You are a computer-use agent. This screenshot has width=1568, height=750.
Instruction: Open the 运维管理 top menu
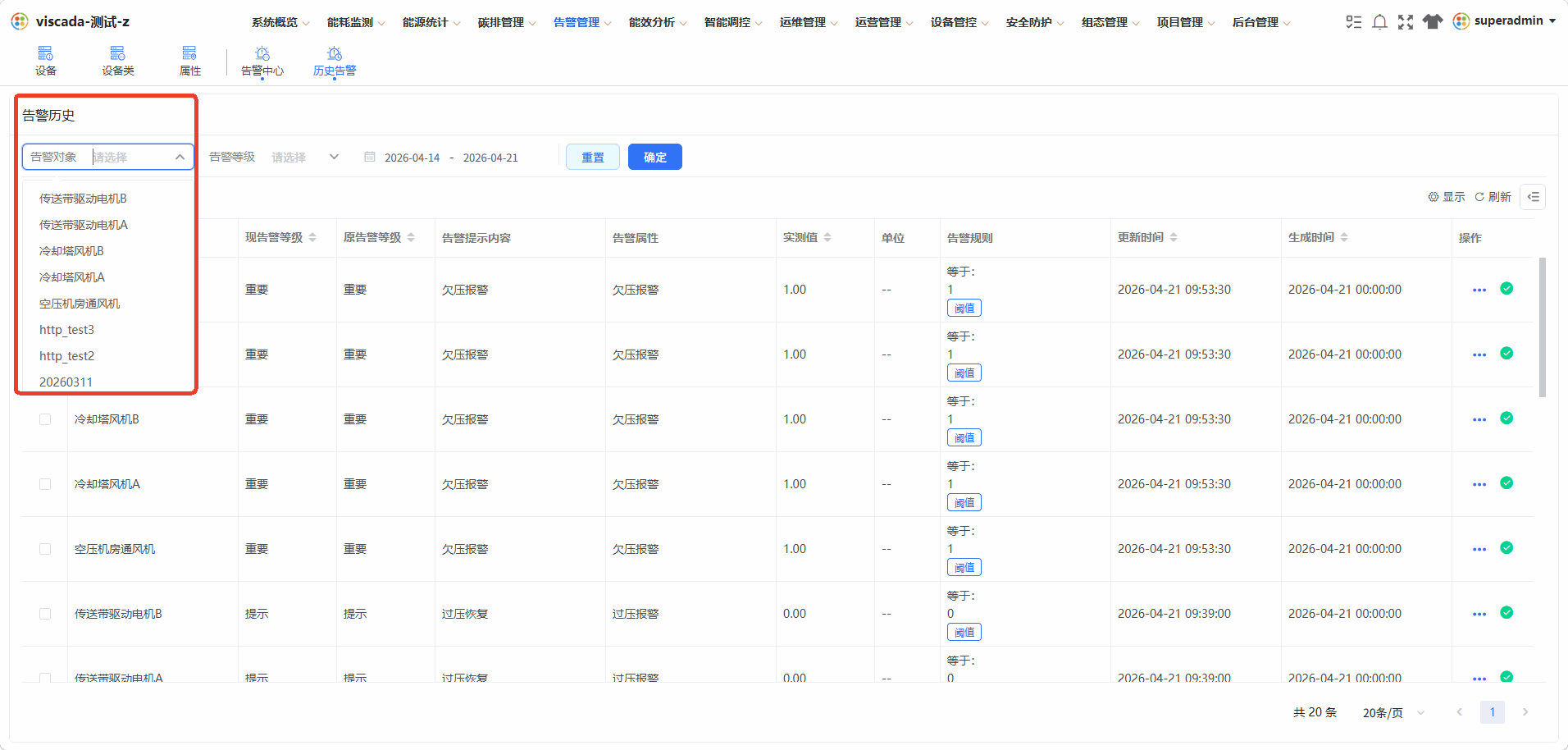tap(809, 22)
